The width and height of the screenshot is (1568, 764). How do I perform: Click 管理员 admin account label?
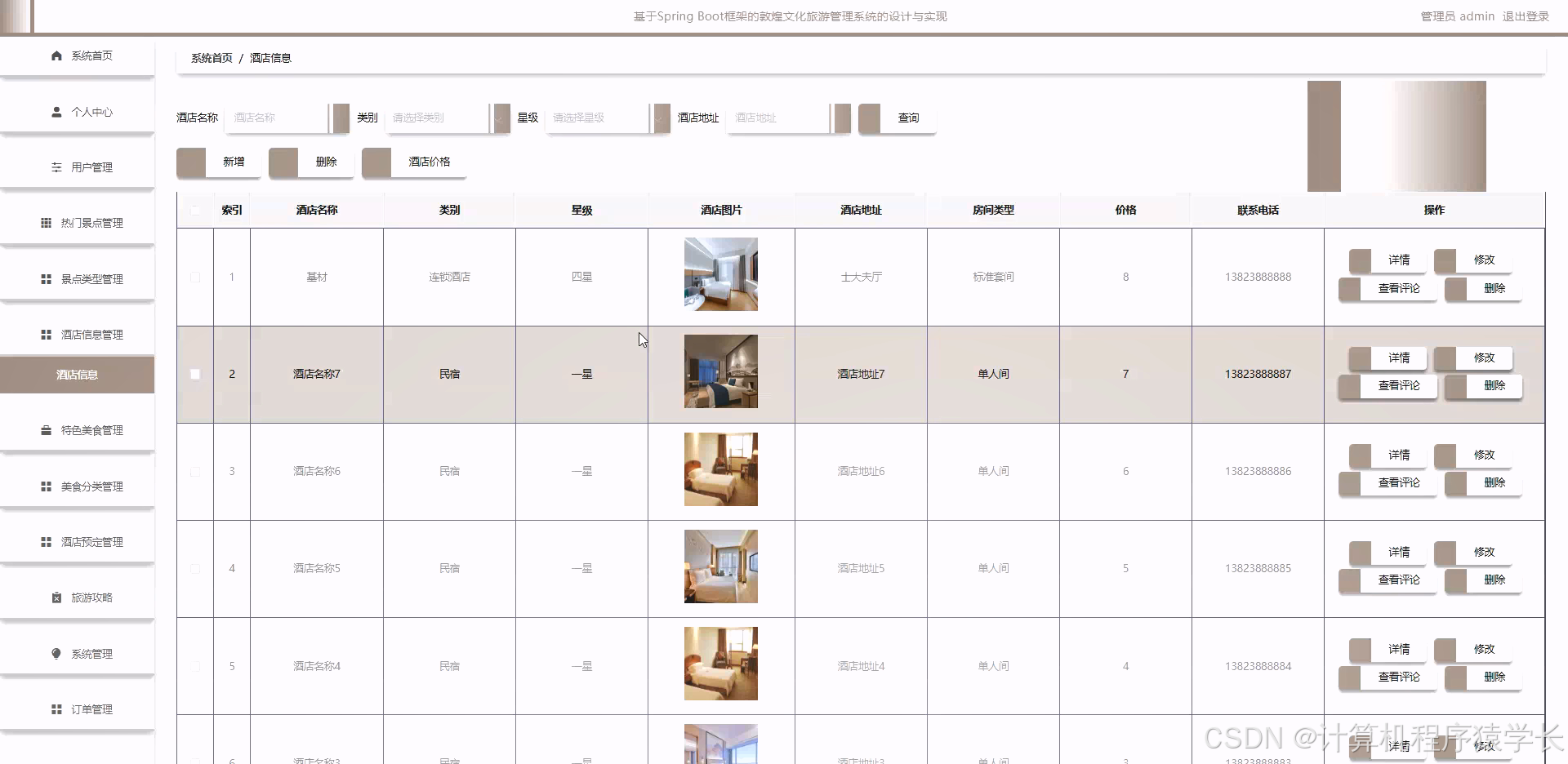coord(1457,16)
